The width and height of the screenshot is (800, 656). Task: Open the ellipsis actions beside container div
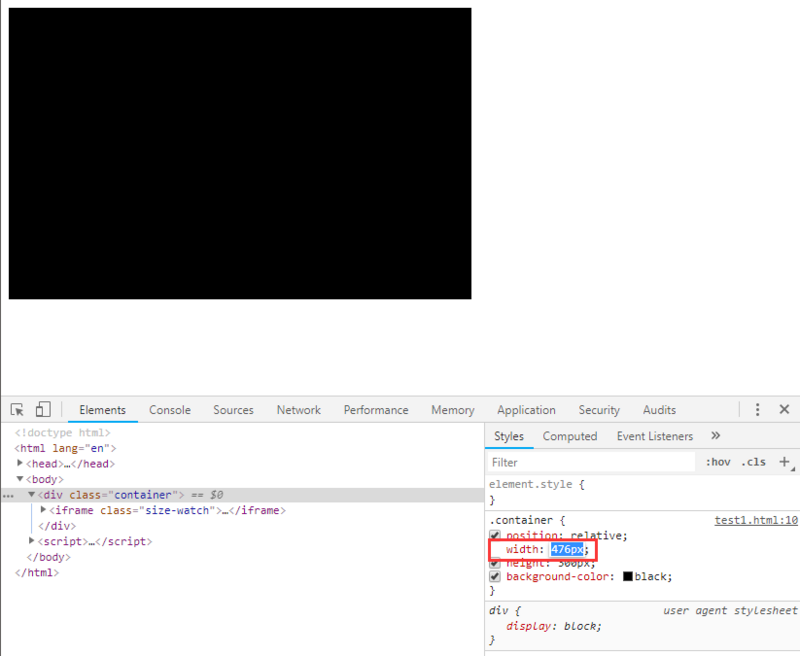(8, 495)
